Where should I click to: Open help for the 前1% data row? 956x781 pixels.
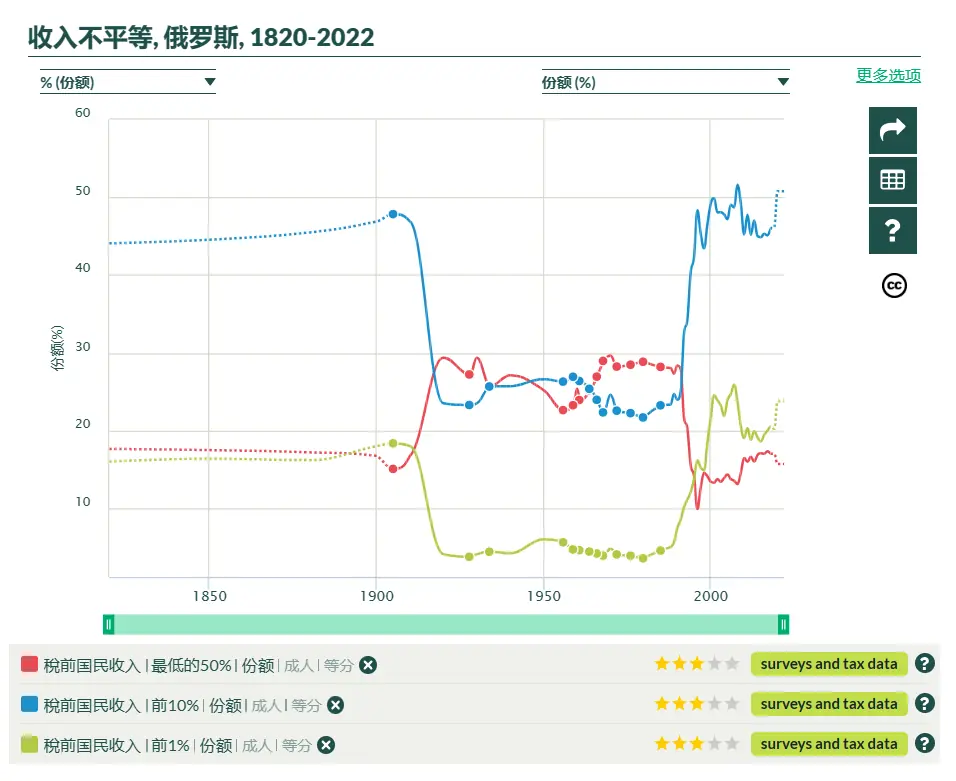(924, 744)
